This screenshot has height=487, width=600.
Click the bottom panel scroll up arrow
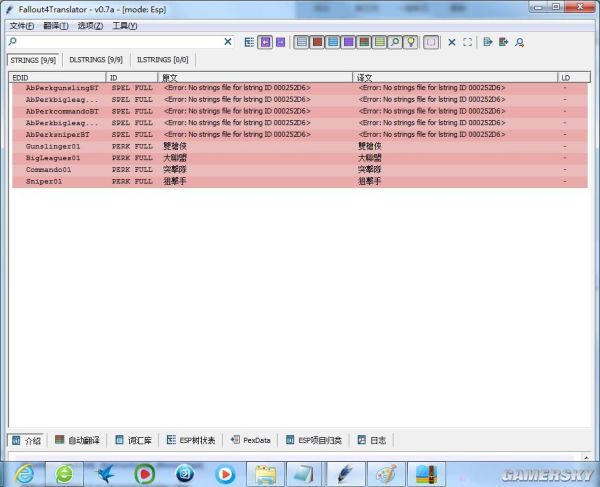click(587, 457)
